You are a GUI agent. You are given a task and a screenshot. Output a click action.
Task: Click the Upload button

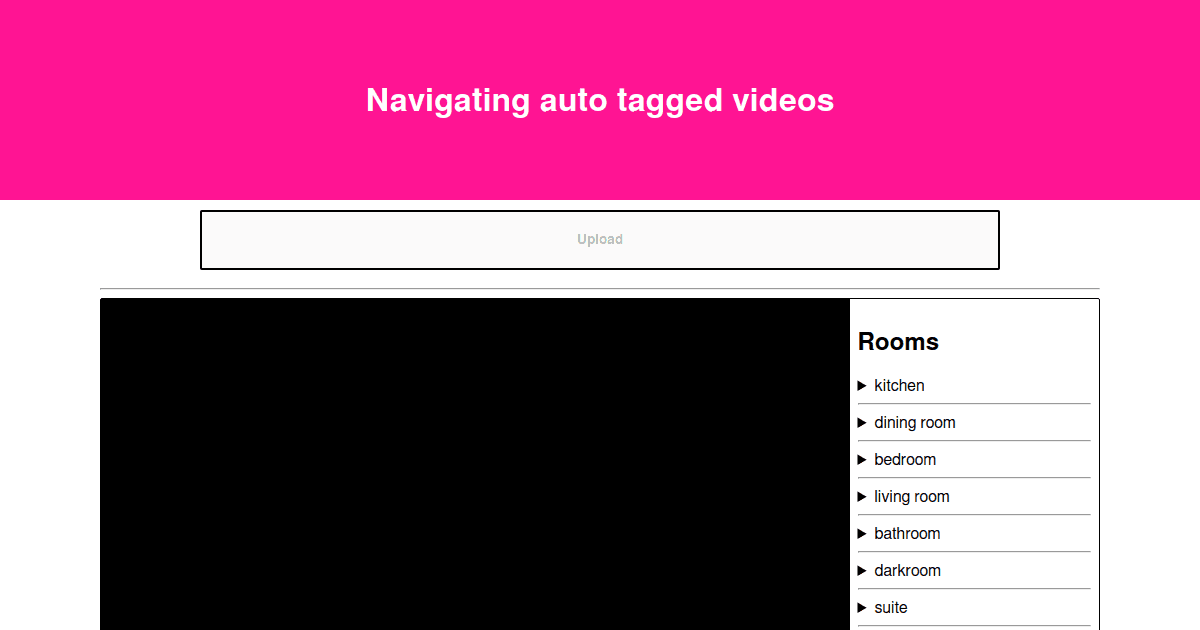[x=600, y=240]
